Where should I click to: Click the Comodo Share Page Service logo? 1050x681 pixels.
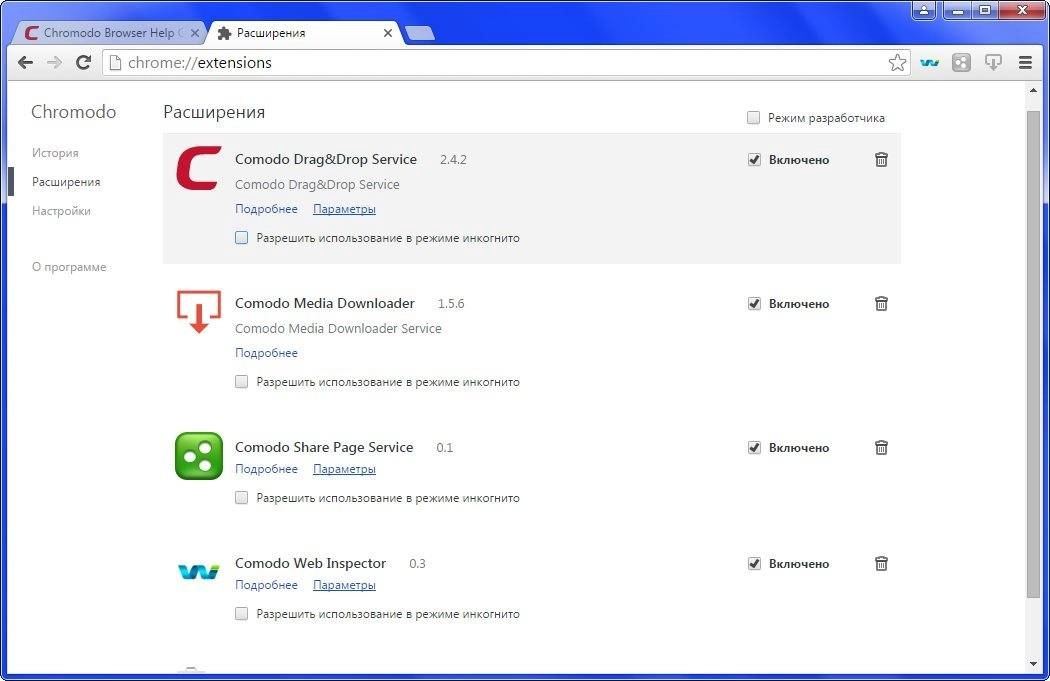pyautogui.click(x=199, y=456)
